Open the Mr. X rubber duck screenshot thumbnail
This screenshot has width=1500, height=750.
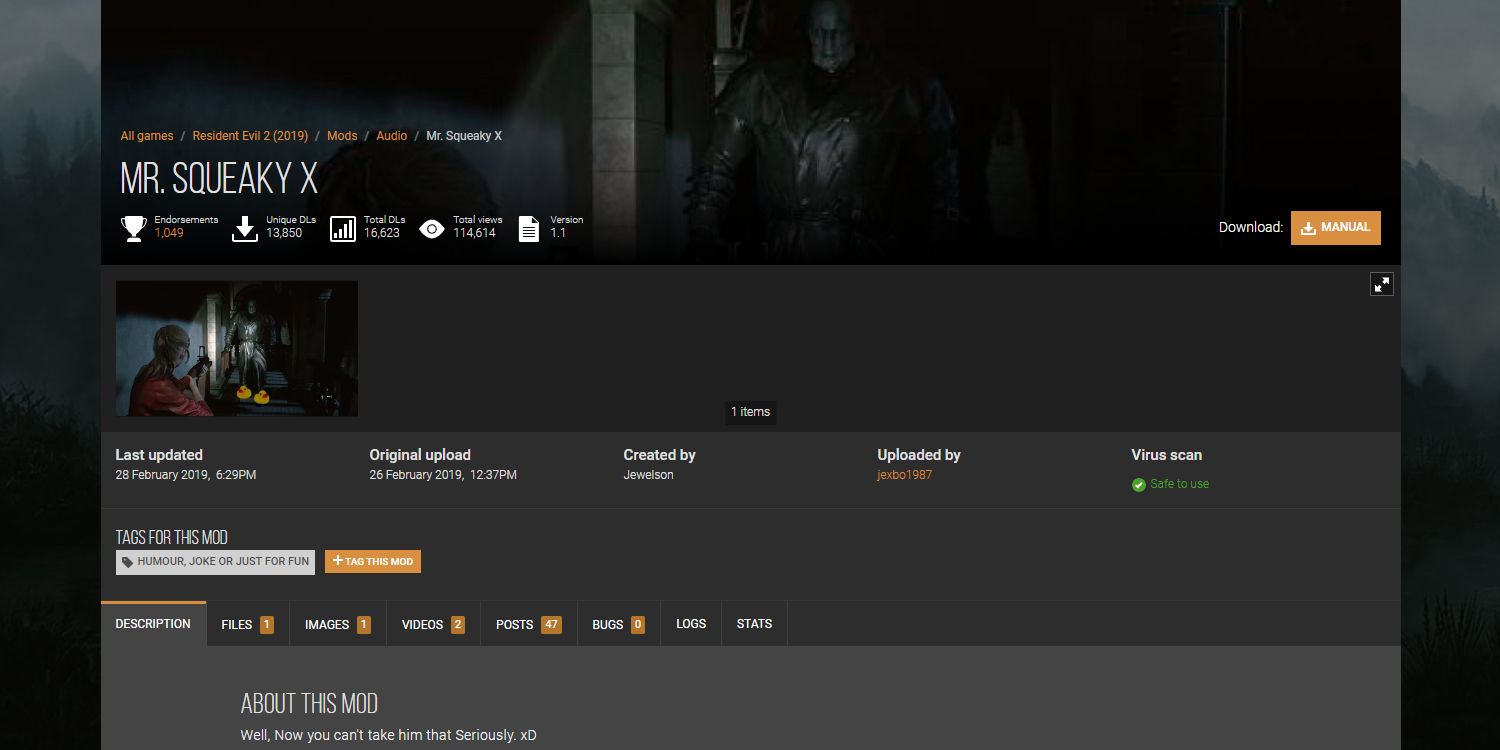237,348
